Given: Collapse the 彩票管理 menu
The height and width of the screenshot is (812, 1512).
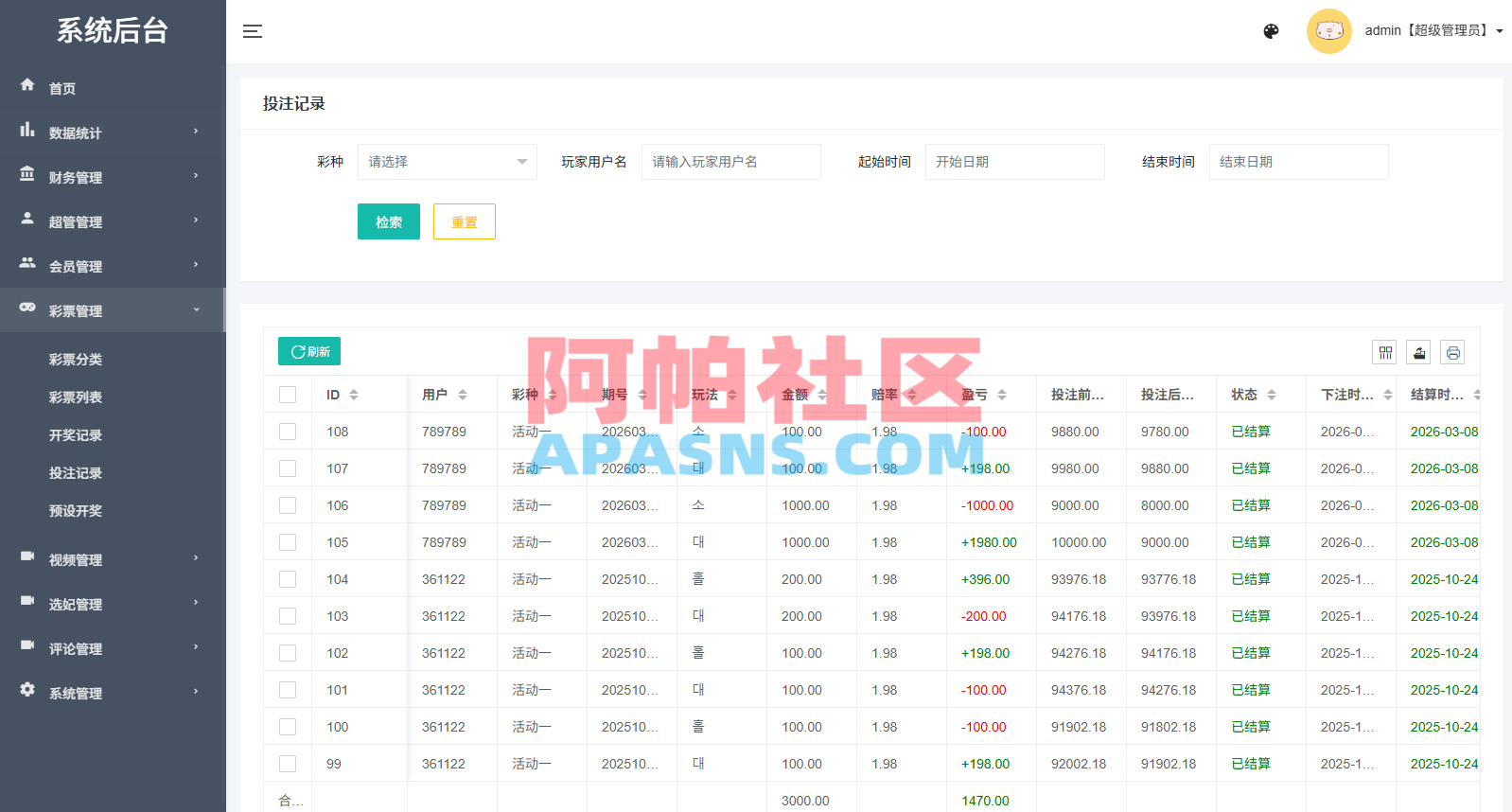Looking at the screenshot, I should point(113,310).
